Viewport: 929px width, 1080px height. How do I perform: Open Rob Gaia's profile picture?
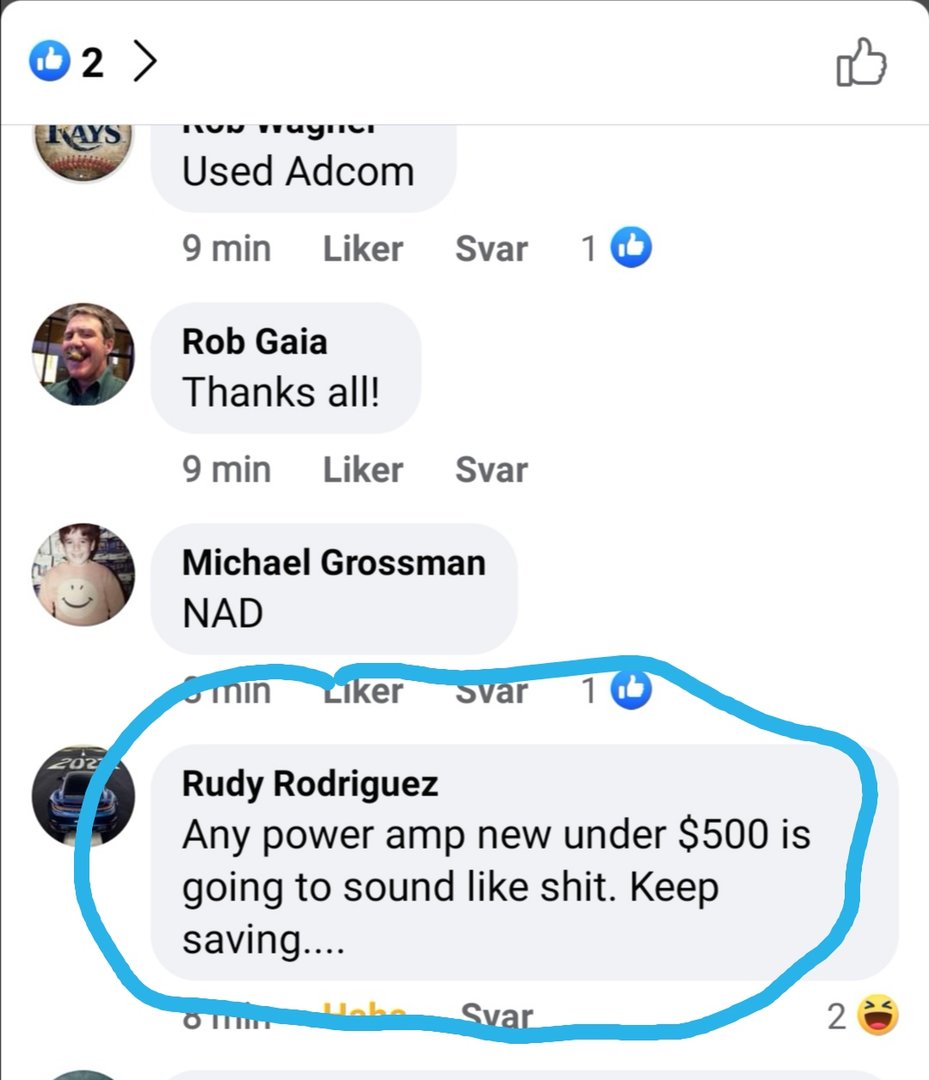tap(83, 354)
